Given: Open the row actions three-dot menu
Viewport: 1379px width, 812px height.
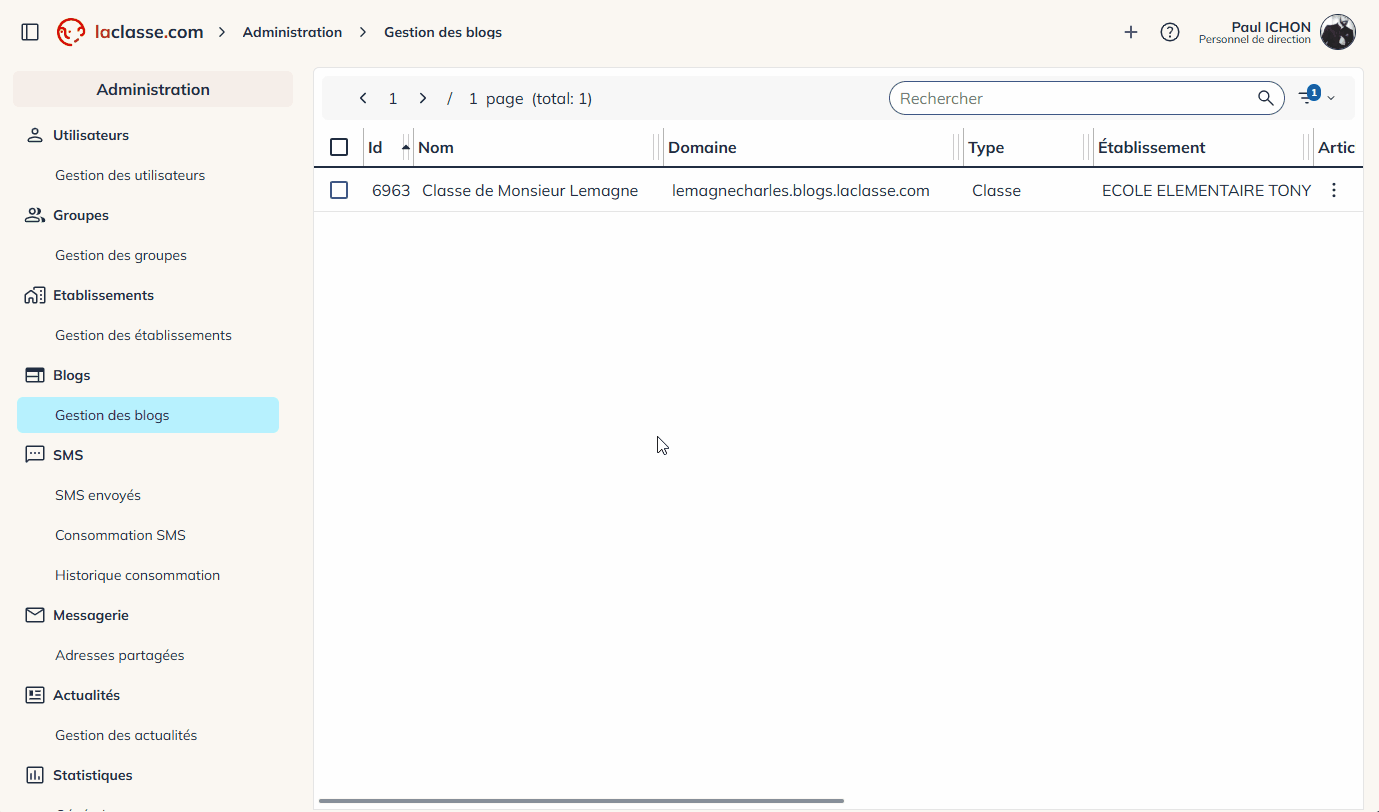Looking at the screenshot, I should pyautogui.click(x=1333, y=190).
